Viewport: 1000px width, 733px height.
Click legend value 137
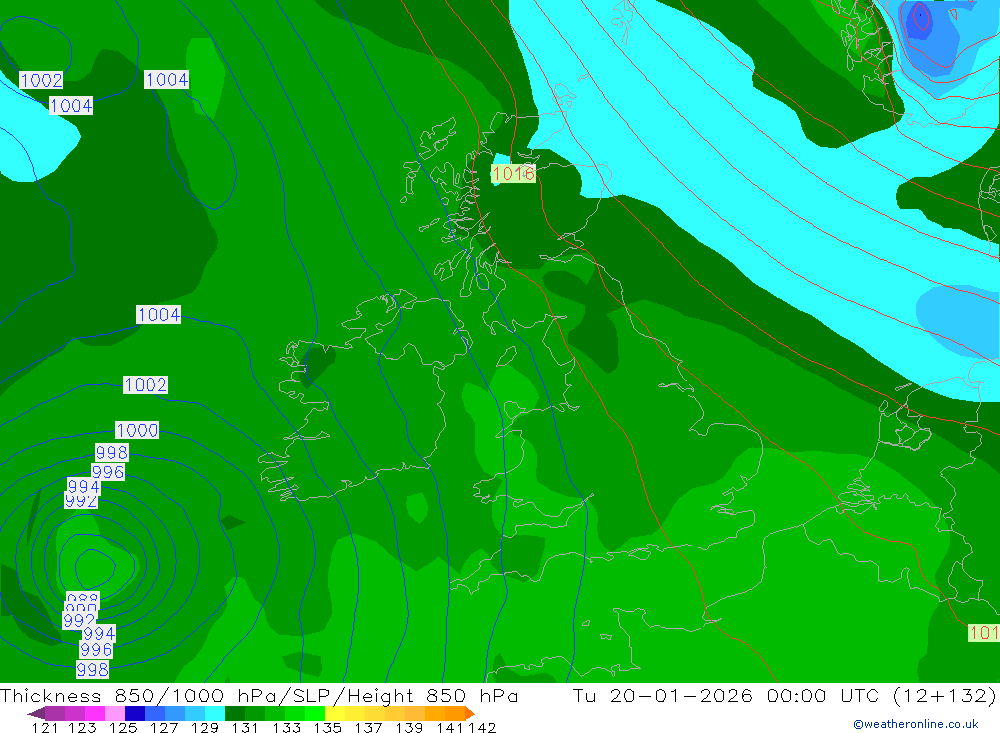pos(368,727)
